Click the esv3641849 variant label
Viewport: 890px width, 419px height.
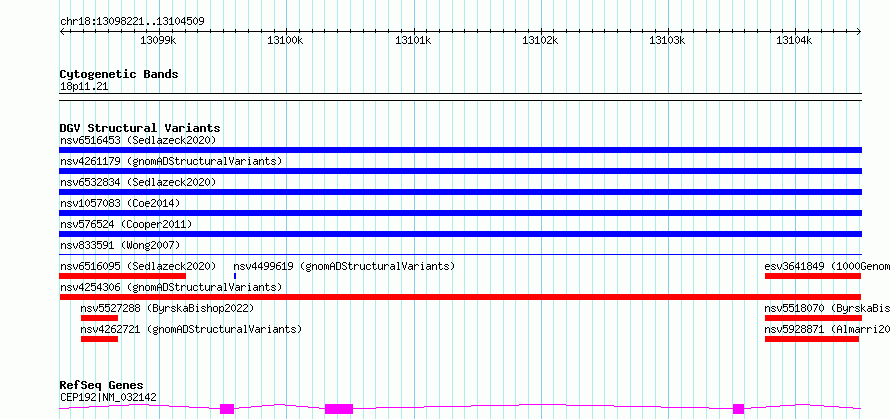click(827, 266)
